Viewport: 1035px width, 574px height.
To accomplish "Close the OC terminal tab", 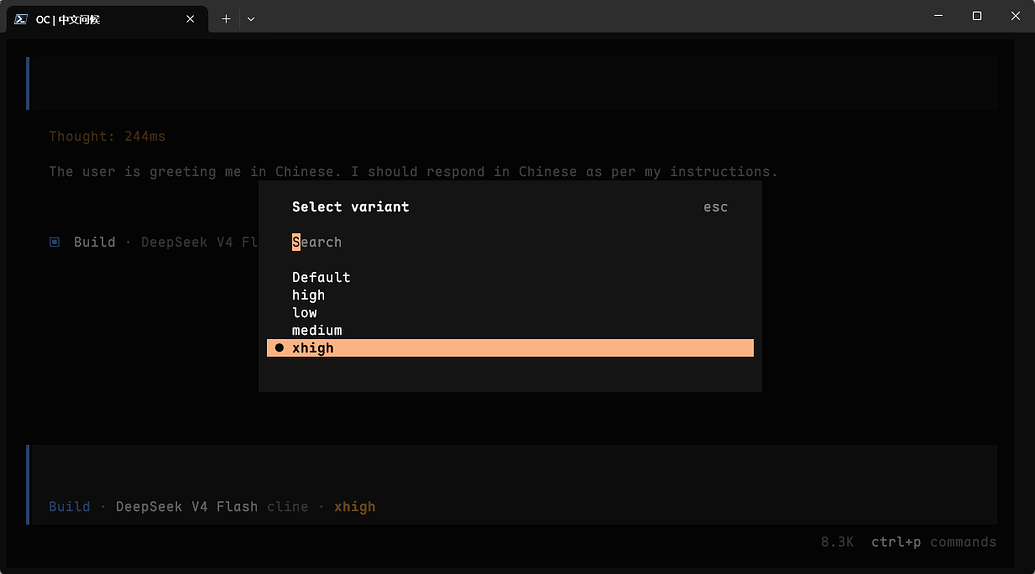I will coord(190,19).
